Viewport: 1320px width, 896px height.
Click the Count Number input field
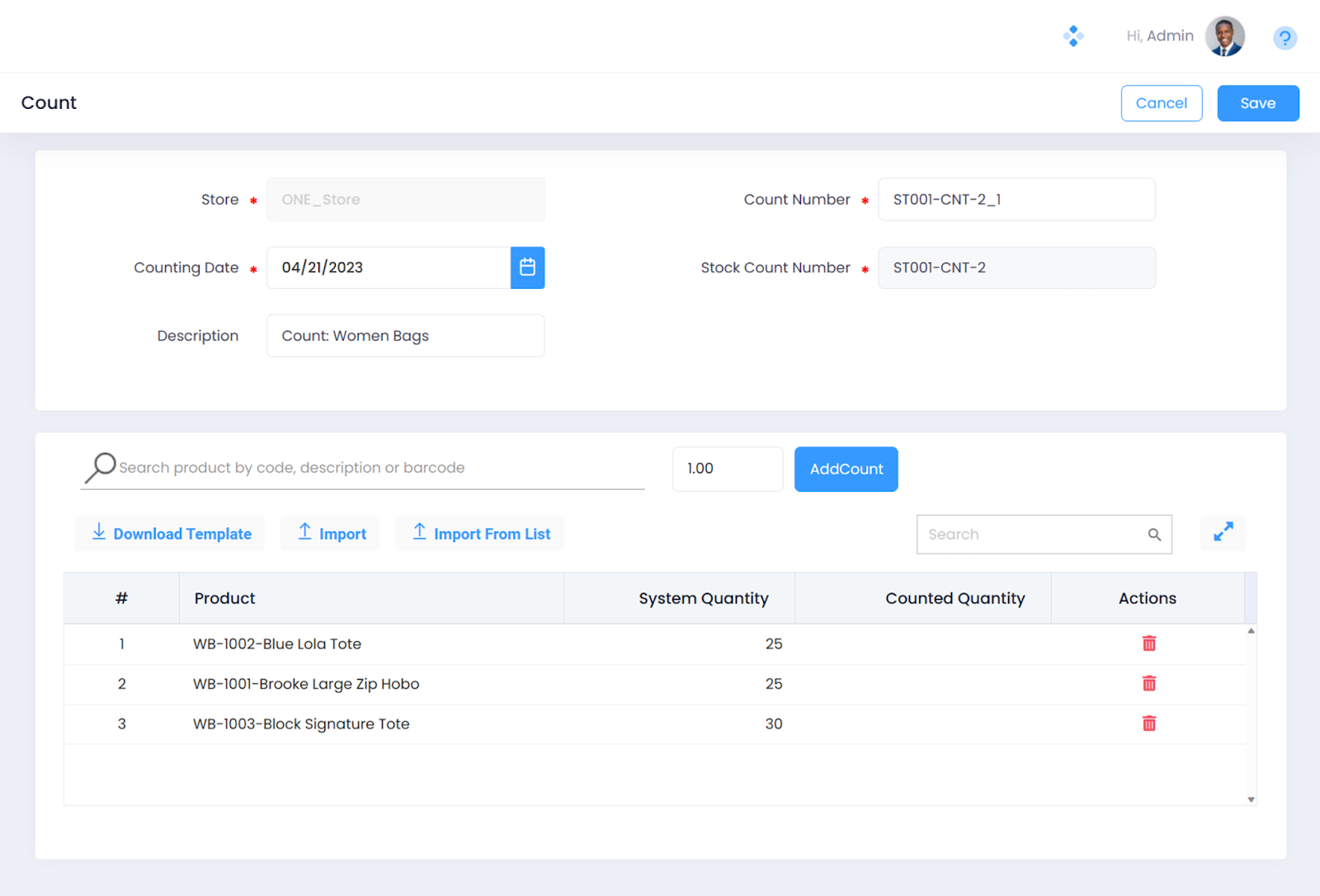pyautogui.click(x=1016, y=200)
